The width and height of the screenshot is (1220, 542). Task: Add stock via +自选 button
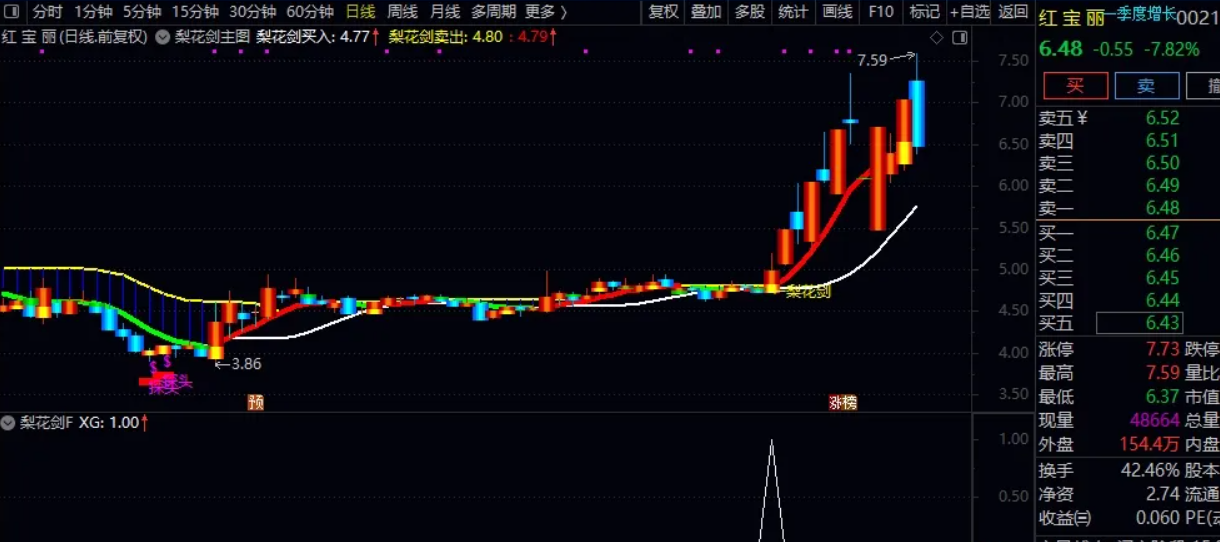pyautogui.click(x=970, y=12)
